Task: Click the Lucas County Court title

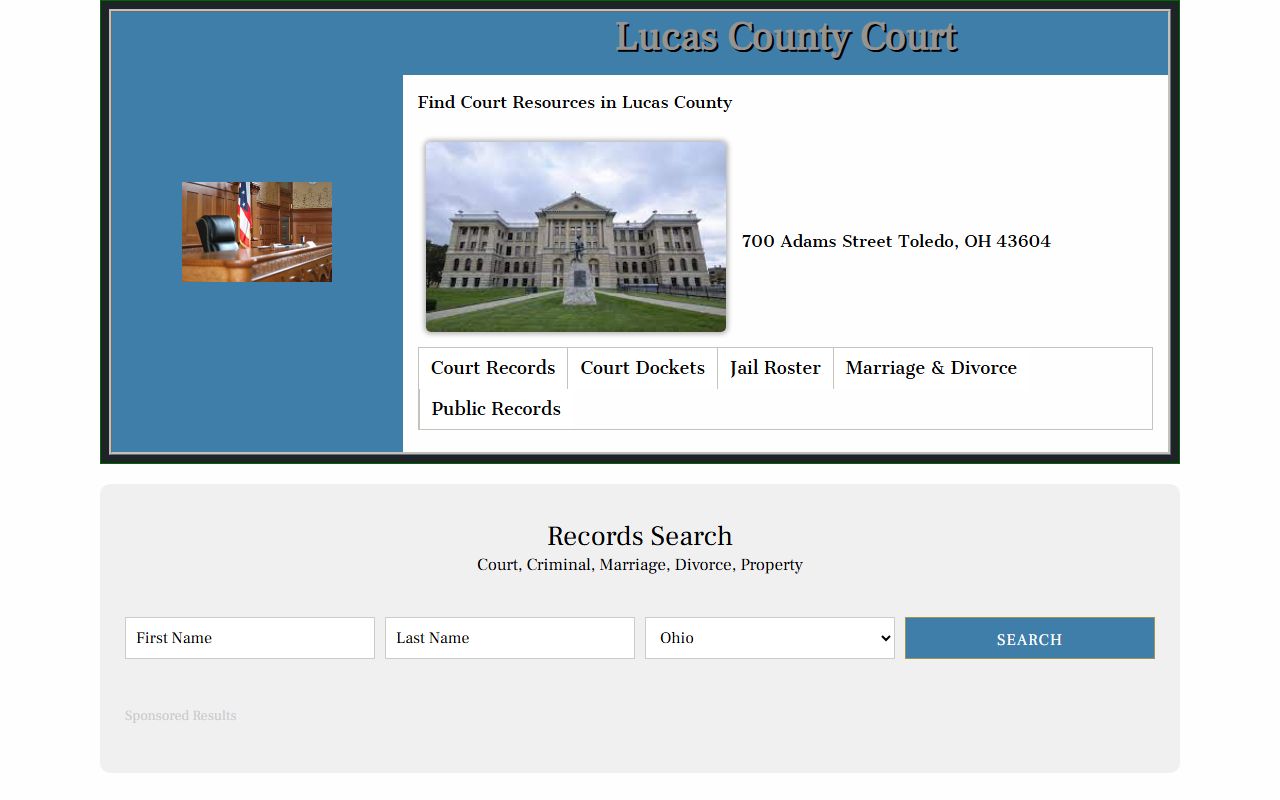Action: click(786, 37)
